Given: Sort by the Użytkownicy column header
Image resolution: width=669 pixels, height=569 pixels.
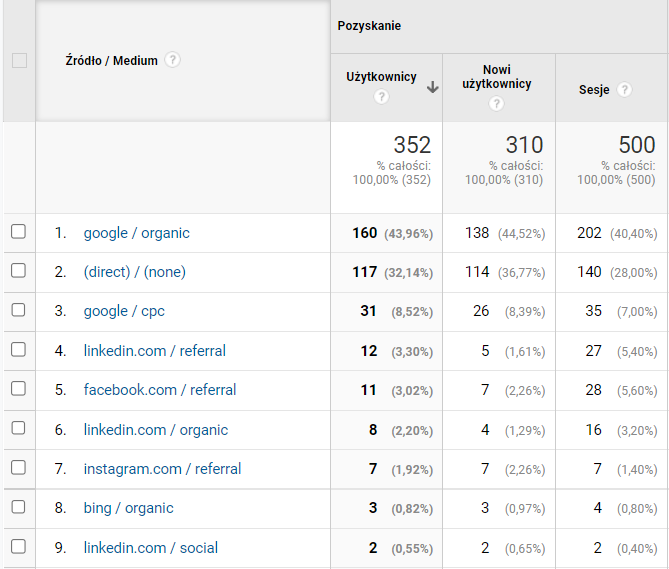Looking at the screenshot, I should click(381, 77).
